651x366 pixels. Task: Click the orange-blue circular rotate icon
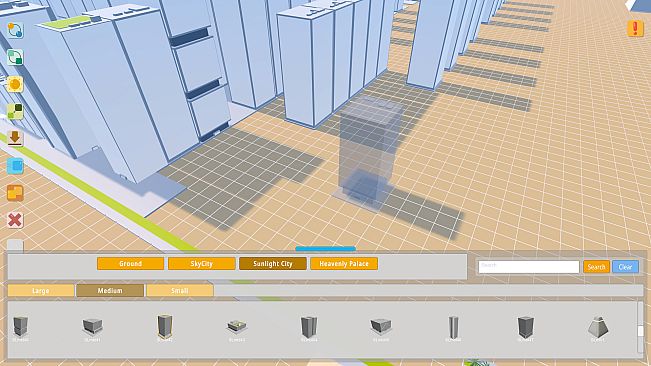(15, 30)
